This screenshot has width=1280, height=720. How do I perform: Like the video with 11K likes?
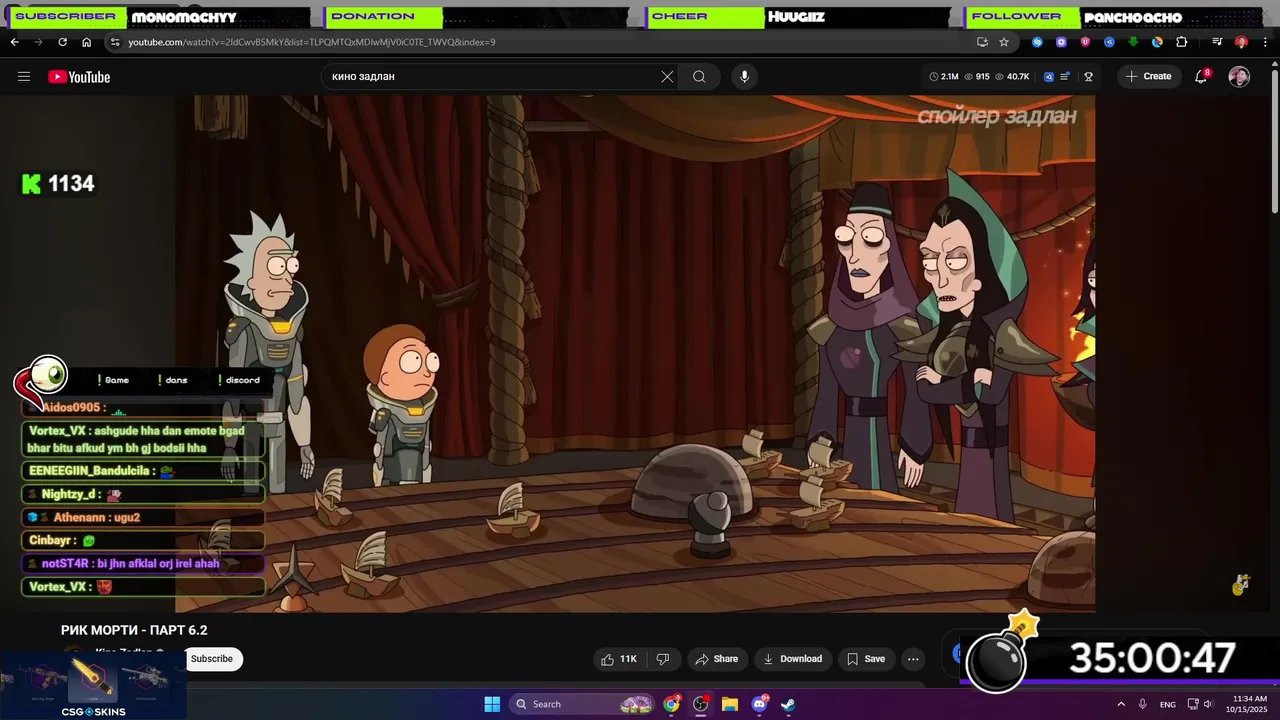click(x=618, y=659)
